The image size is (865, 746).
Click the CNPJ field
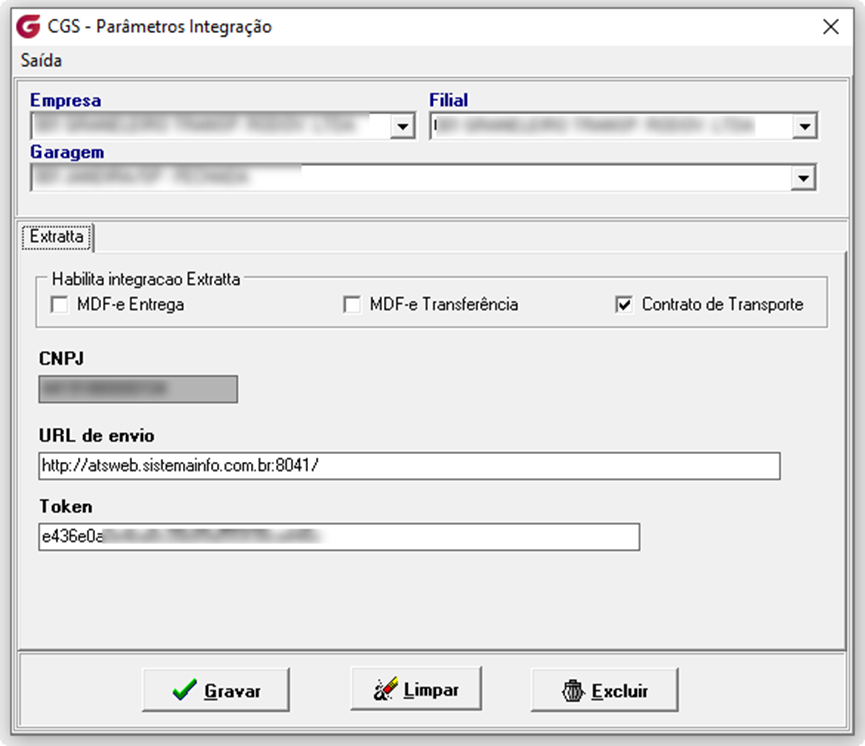(x=138, y=390)
